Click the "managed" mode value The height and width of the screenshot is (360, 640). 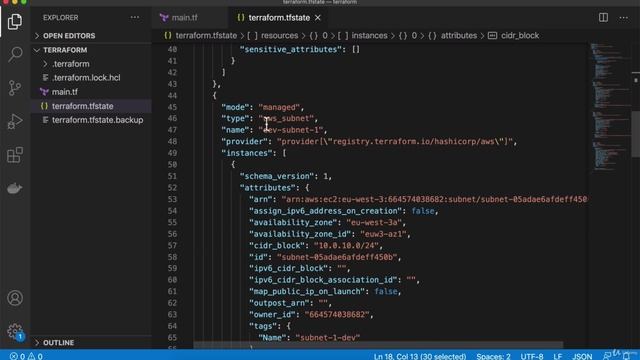279,107
